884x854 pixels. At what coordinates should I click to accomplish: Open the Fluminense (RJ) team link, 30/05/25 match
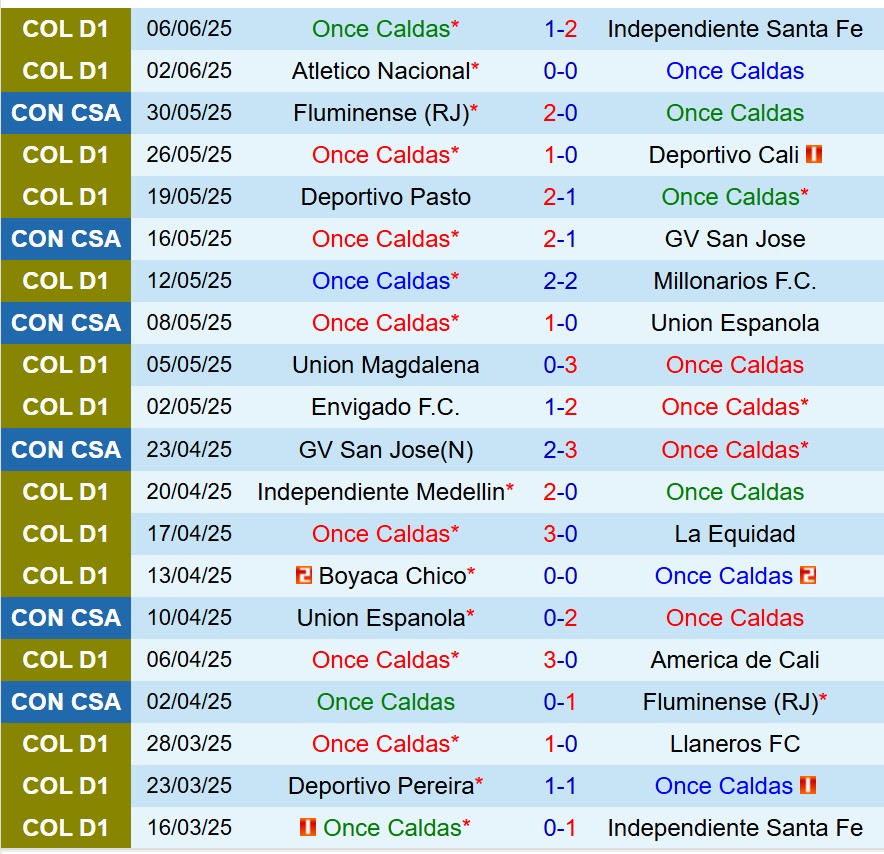tap(381, 113)
